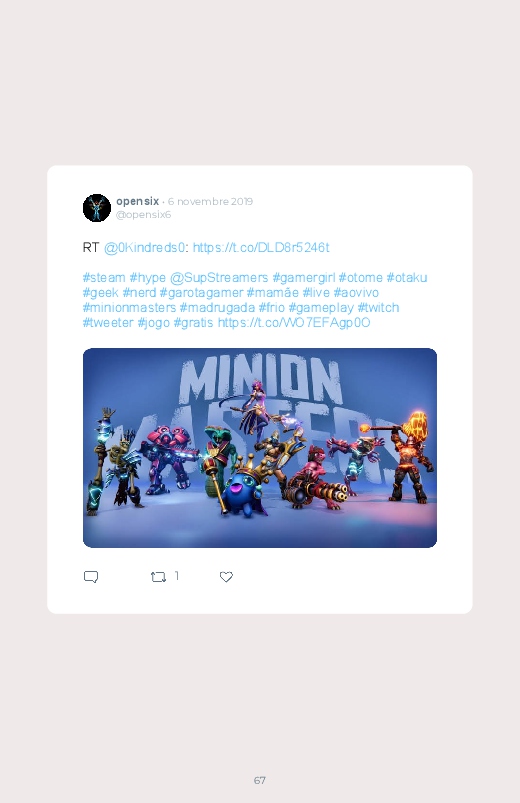Like the tweet with heart icon

226,577
